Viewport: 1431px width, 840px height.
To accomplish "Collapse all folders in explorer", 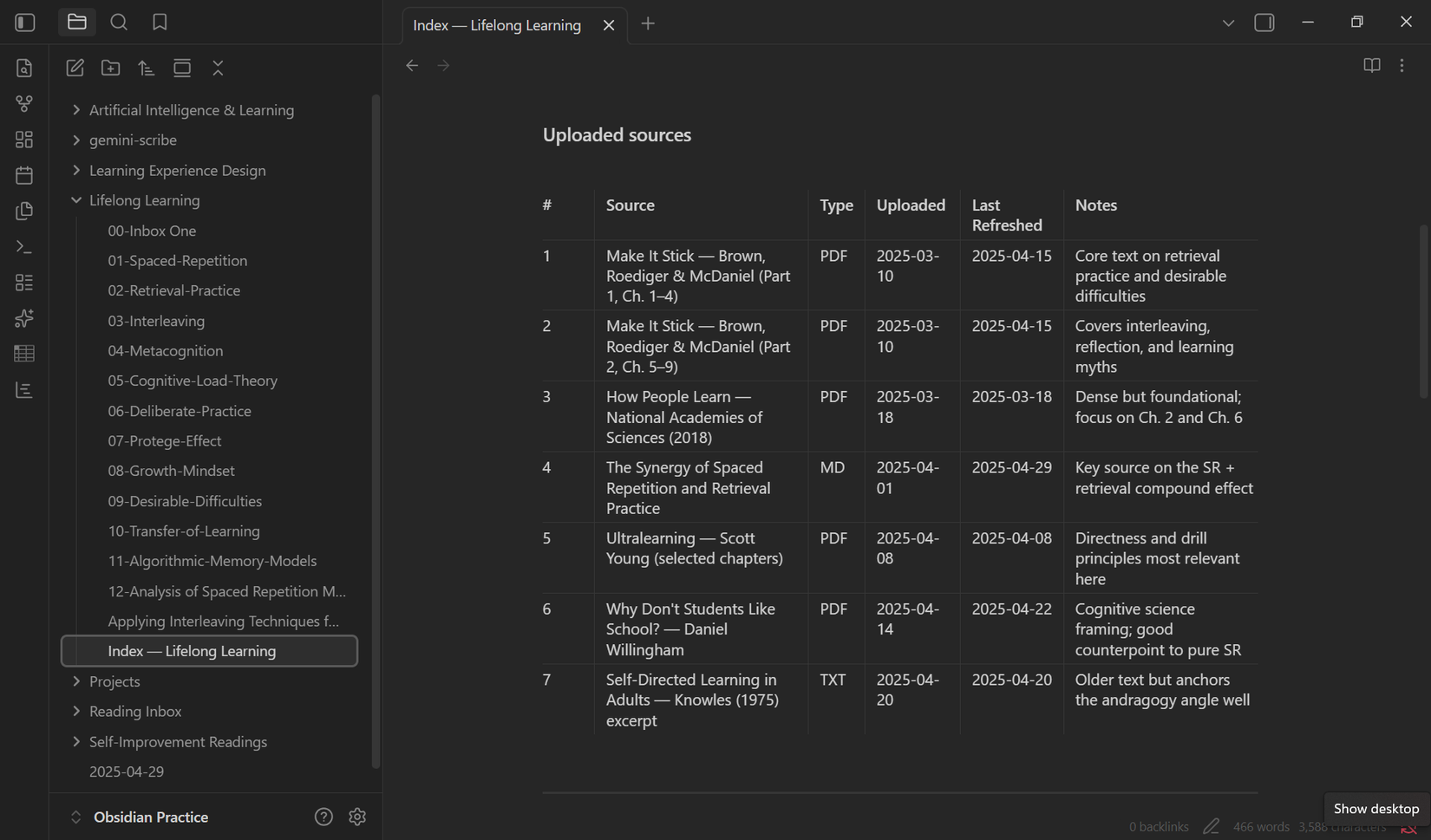I will tap(218, 68).
